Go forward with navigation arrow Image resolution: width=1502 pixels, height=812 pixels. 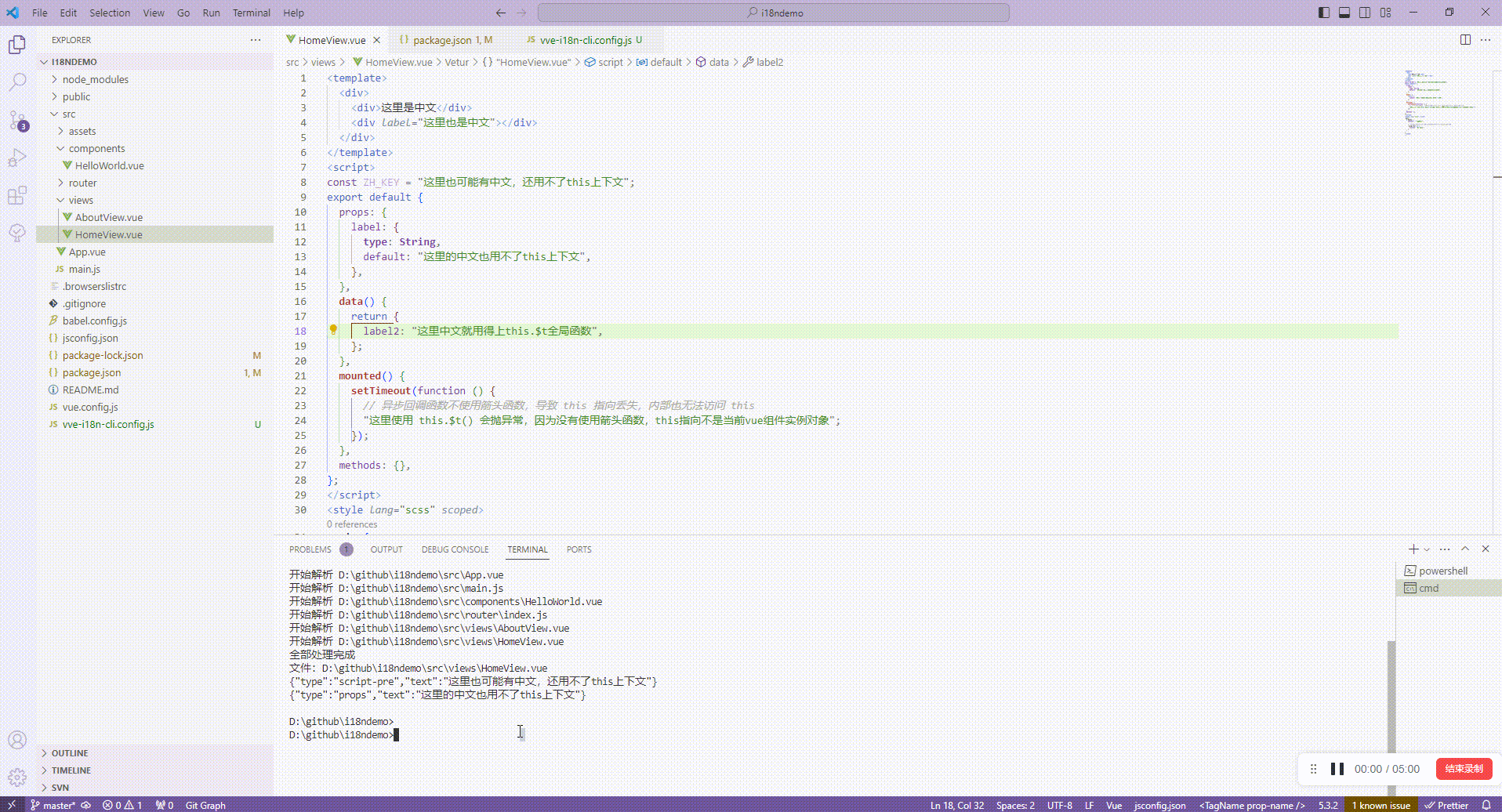pyautogui.click(x=522, y=13)
